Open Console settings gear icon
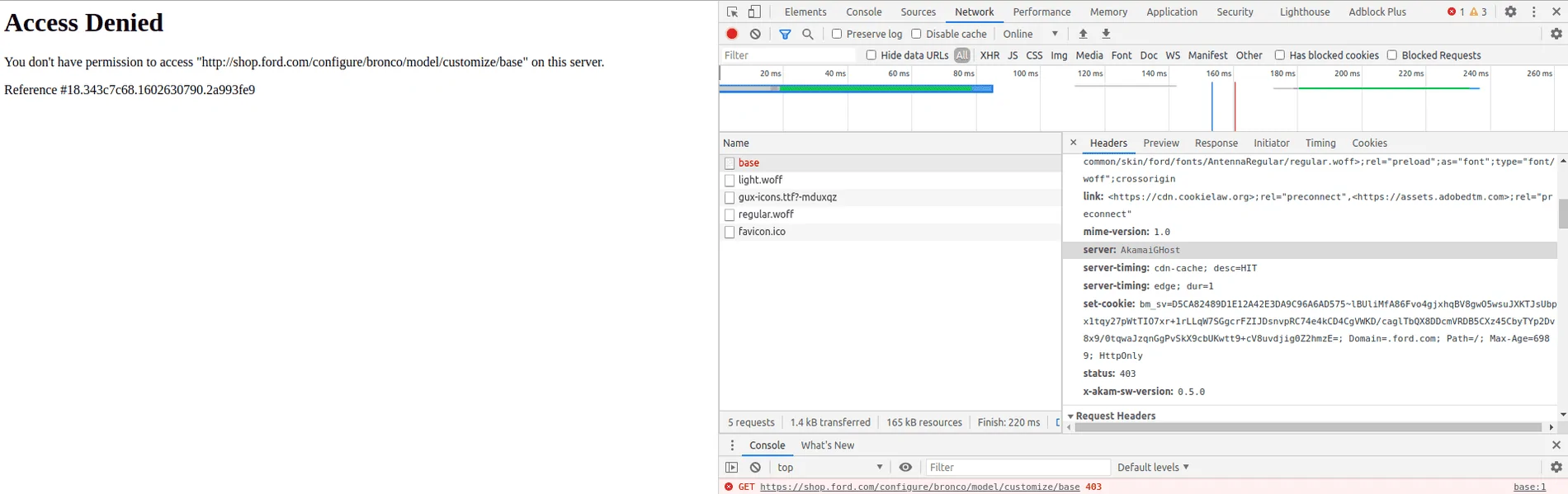 tap(1556, 467)
